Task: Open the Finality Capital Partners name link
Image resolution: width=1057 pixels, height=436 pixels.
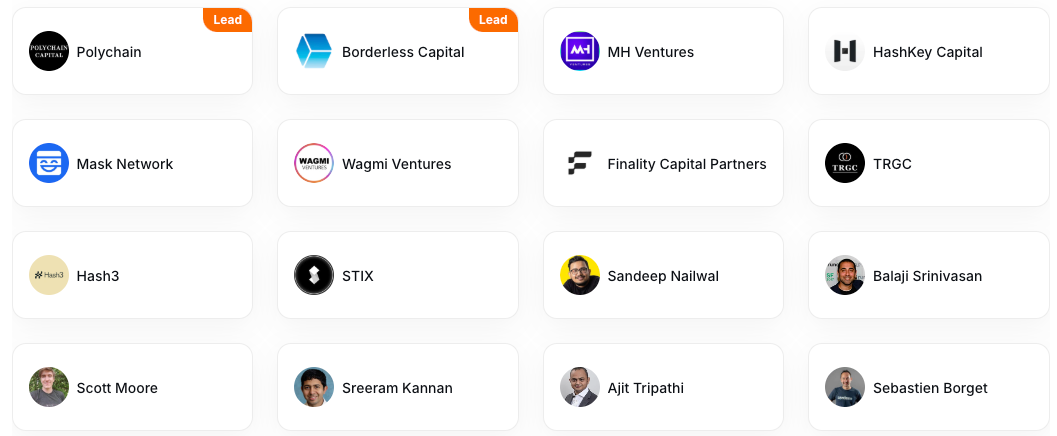Action: (687, 164)
